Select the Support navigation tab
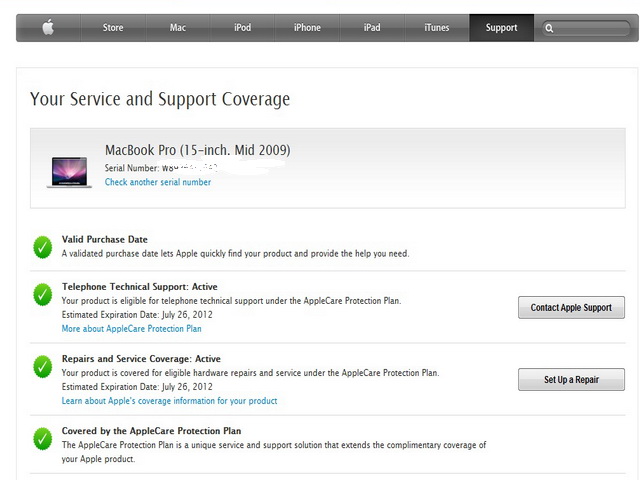This screenshot has width=640, height=480. pos(502,28)
